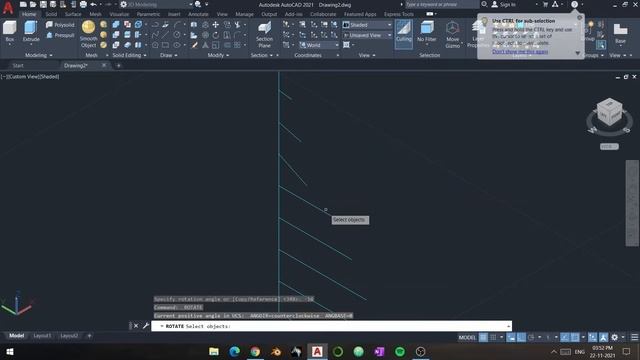Open the World coordinate system dropdown
The width and height of the screenshot is (640, 360).
(x=319, y=45)
